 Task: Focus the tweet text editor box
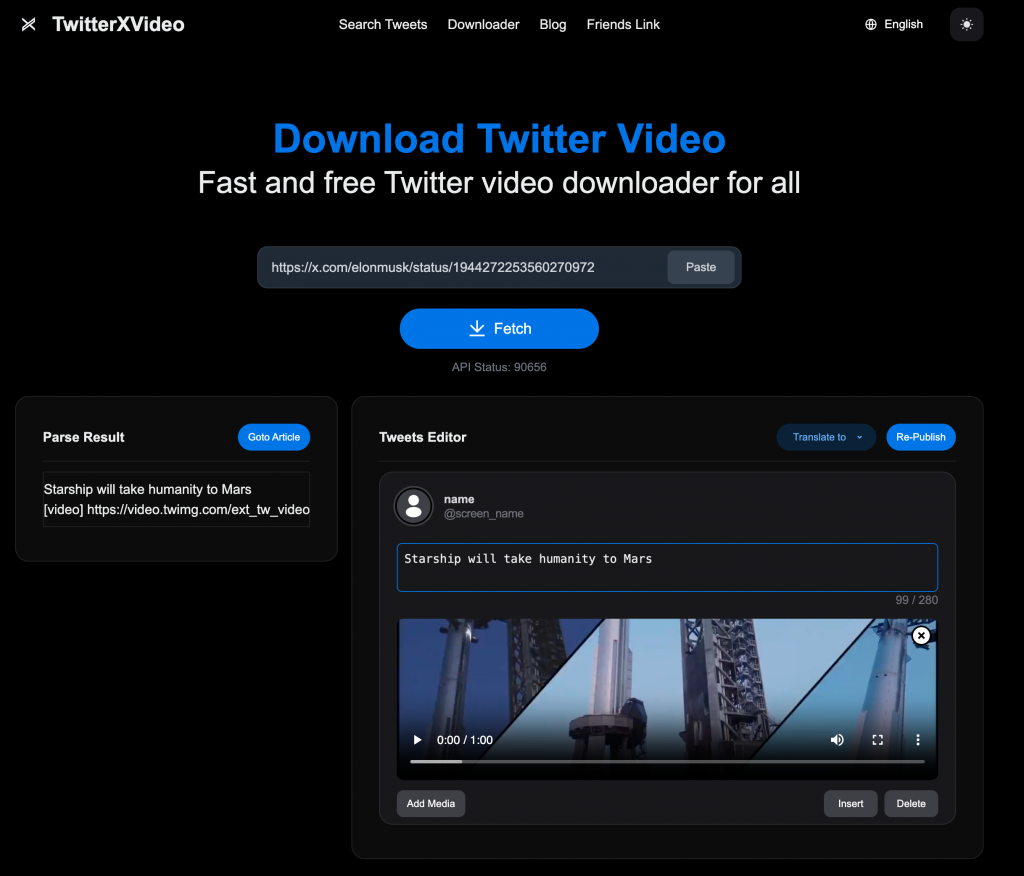pyautogui.click(x=667, y=567)
